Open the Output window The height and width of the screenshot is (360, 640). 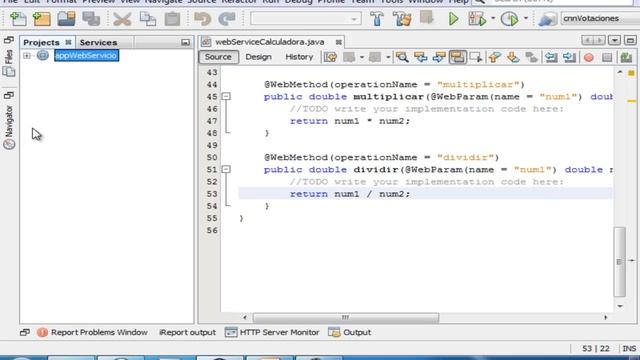click(x=350, y=332)
